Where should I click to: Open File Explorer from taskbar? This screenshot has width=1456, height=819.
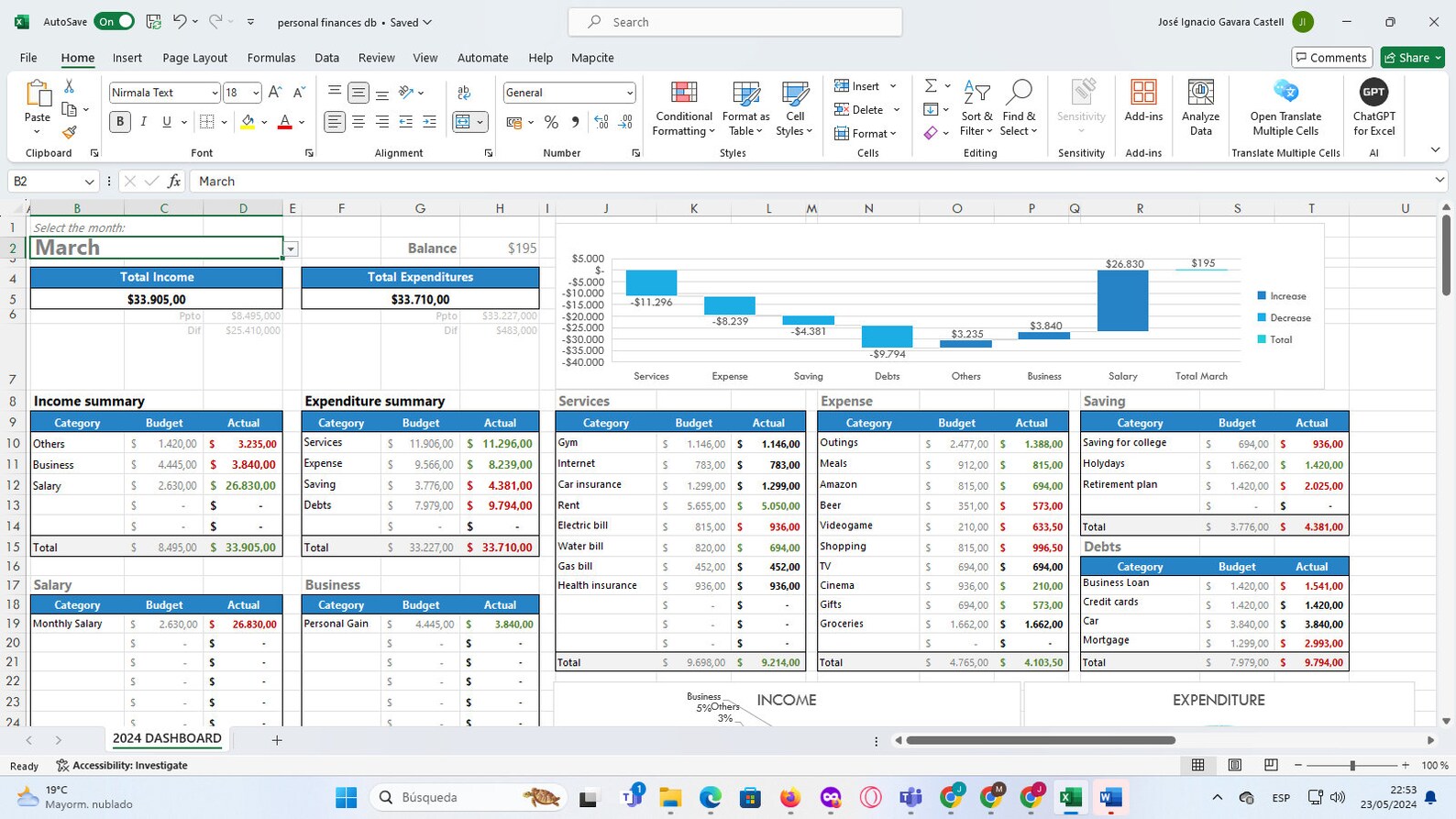tap(670, 798)
